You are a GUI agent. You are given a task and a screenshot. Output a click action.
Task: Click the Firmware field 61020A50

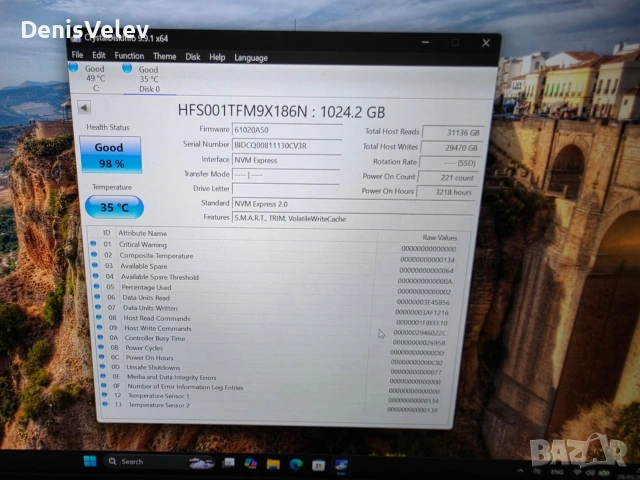[x=287, y=130]
